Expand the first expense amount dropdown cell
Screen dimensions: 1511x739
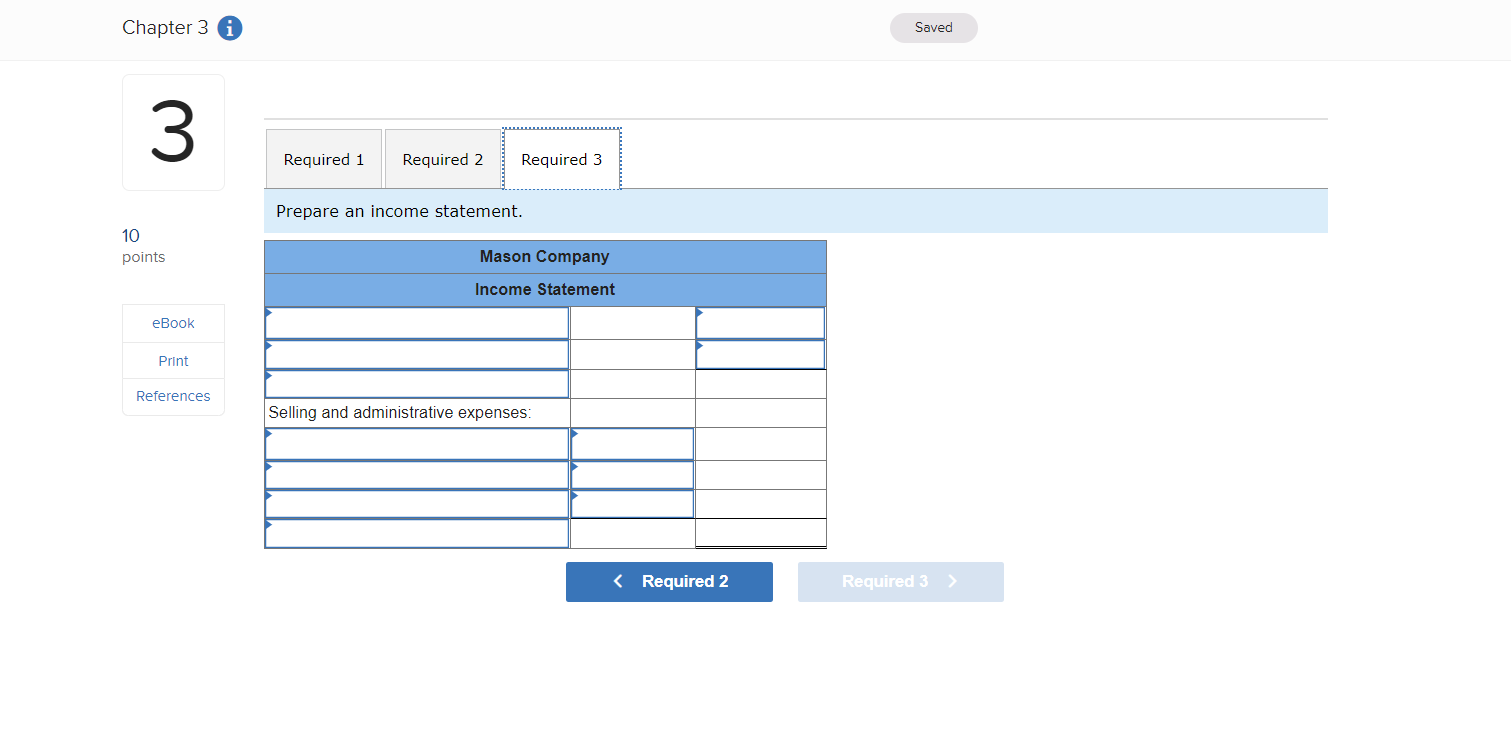click(631, 443)
